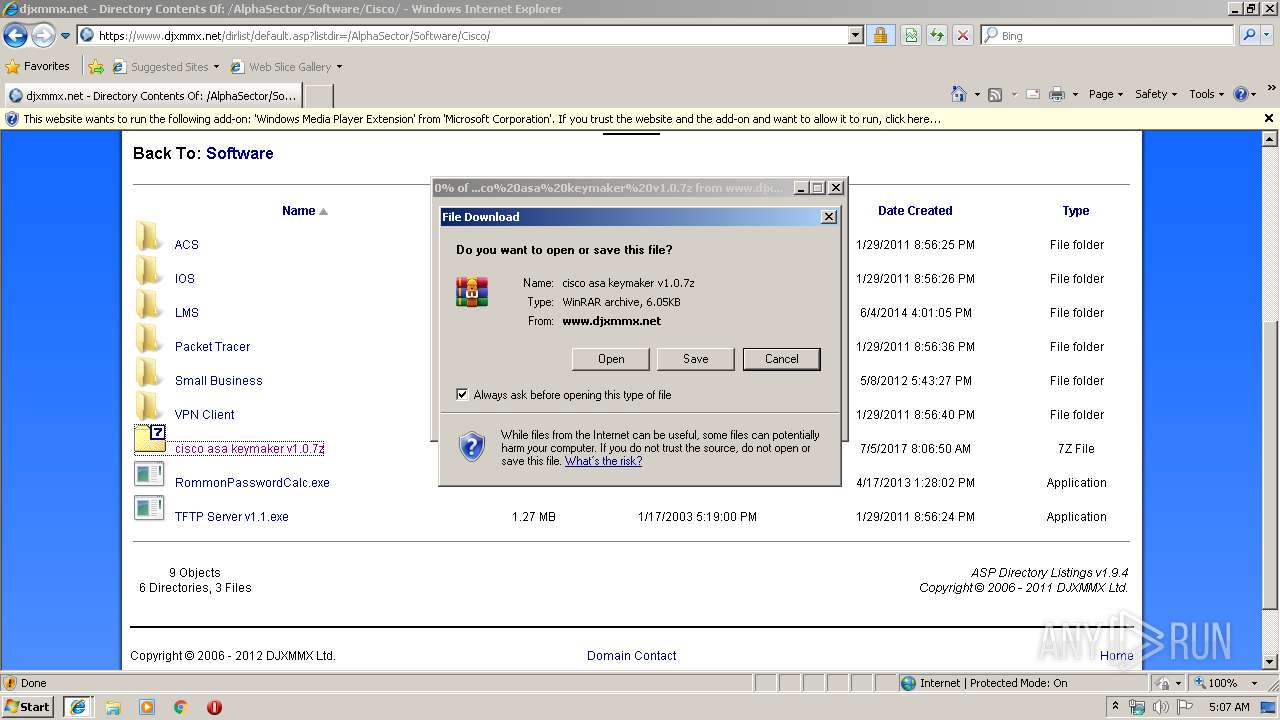
Task: Follow the Back To Software link
Action: (x=239, y=153)
